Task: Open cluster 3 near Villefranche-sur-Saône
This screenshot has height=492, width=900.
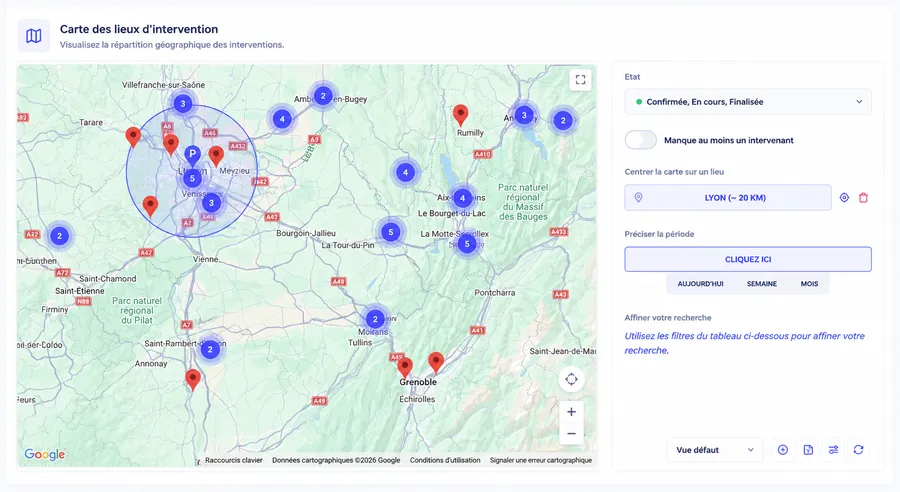Action: point(183,104)
